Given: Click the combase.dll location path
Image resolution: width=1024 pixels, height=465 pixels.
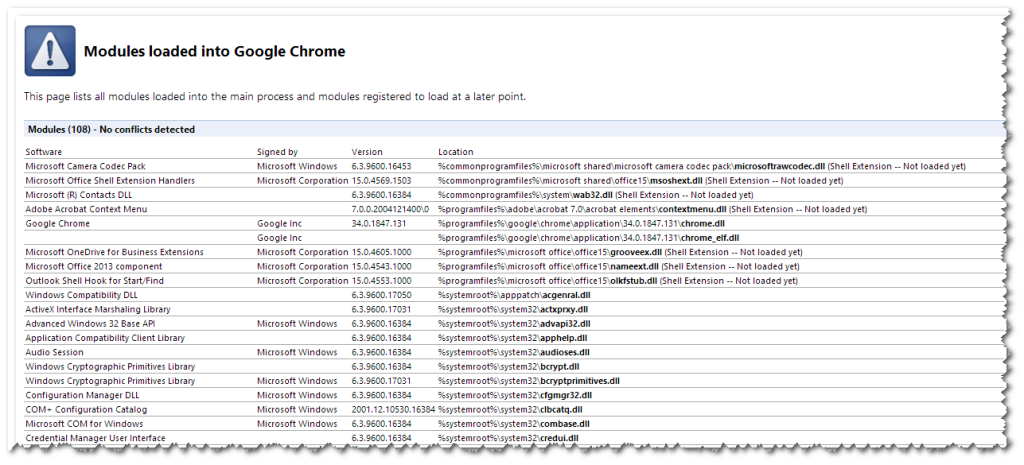Looking at the screenshot, I should tap(513, 424).
